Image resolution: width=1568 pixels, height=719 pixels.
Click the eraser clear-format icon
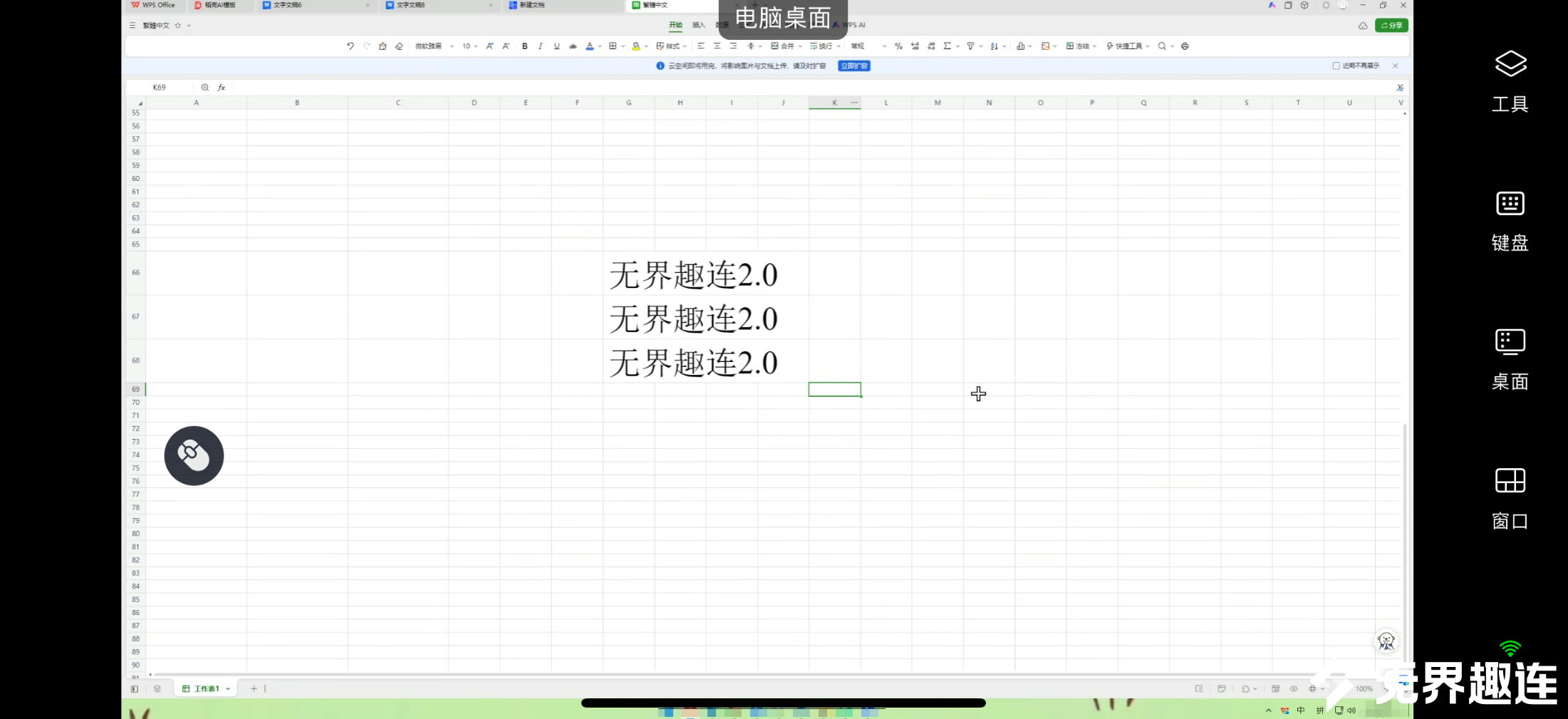[399, 46]
